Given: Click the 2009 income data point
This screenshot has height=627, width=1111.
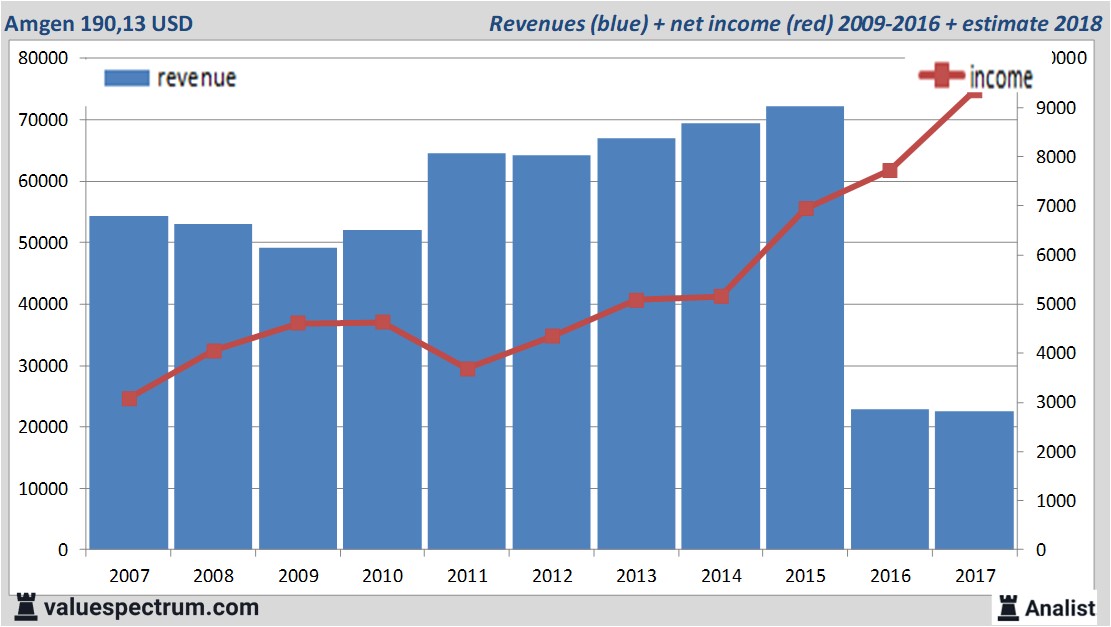Looking at the screenshot, I should (298, 323).
